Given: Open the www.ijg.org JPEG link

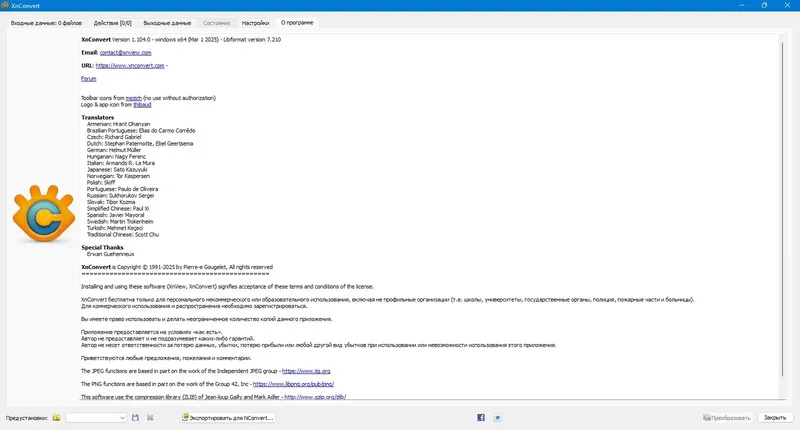Looking at the screenshot, I should pos(306,371).
